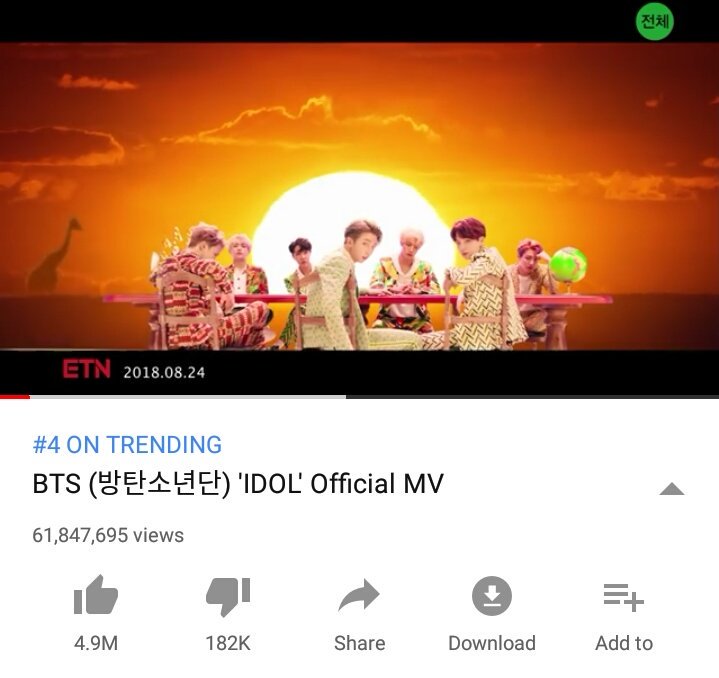The width and height of the screenshot is (719, 678).
Task: Click the 2018.08.24 date overlay
Action: (164, 372)
